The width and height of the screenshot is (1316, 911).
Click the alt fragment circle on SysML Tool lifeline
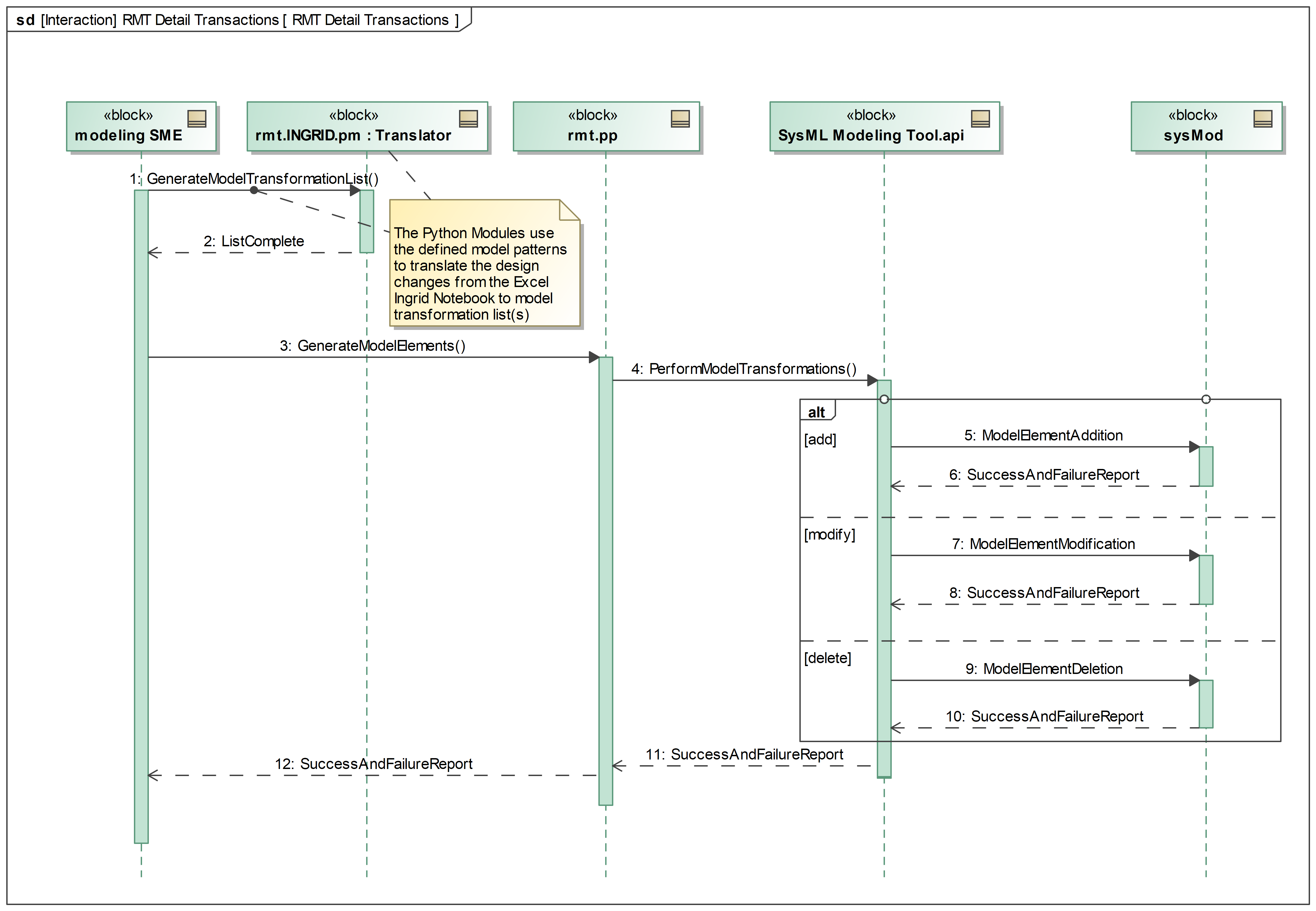[x=884, y=399]
